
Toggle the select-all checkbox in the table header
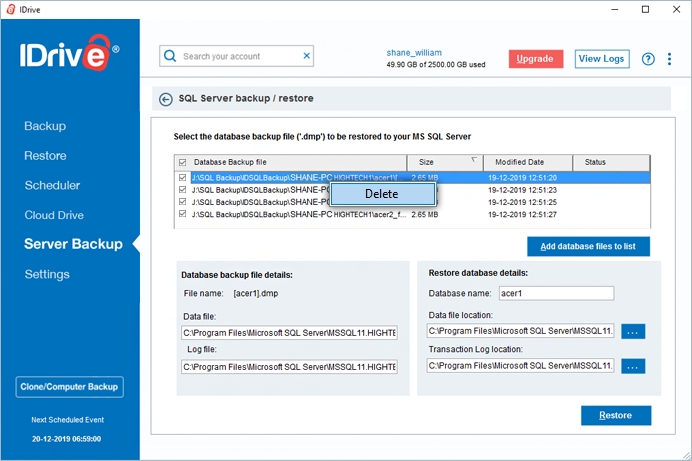pyautogui.click(x=183, y=162)
